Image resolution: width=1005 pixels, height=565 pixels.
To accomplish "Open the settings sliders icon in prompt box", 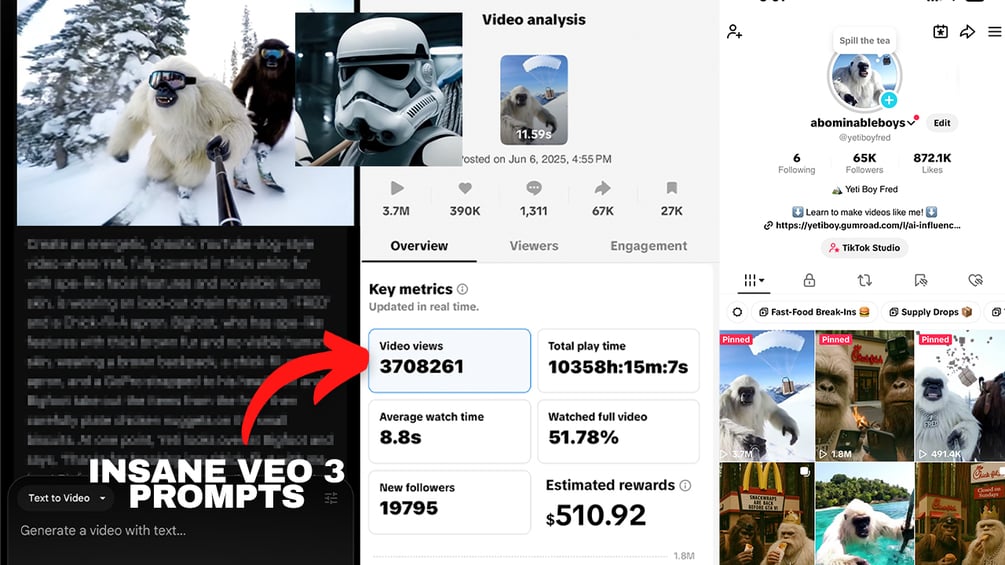I will pos(331,498).
